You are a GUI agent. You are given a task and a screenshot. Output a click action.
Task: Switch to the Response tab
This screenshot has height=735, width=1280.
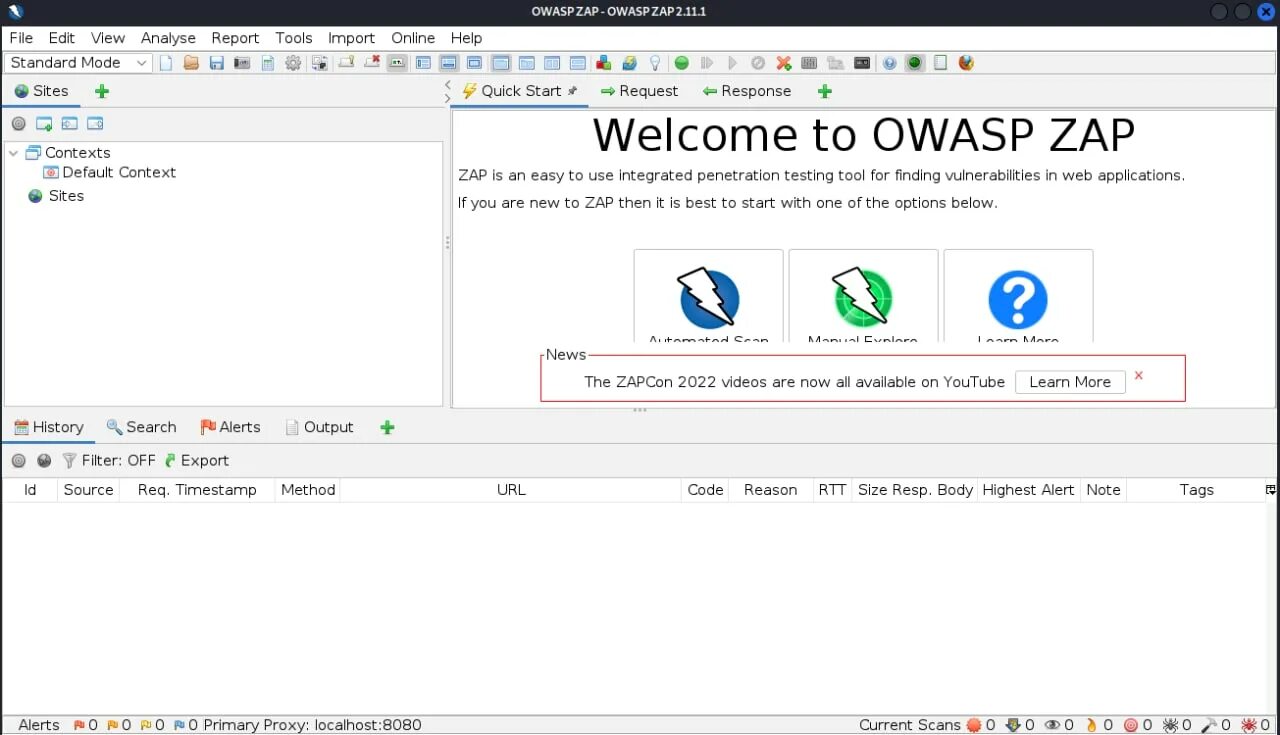click(746, 91)
